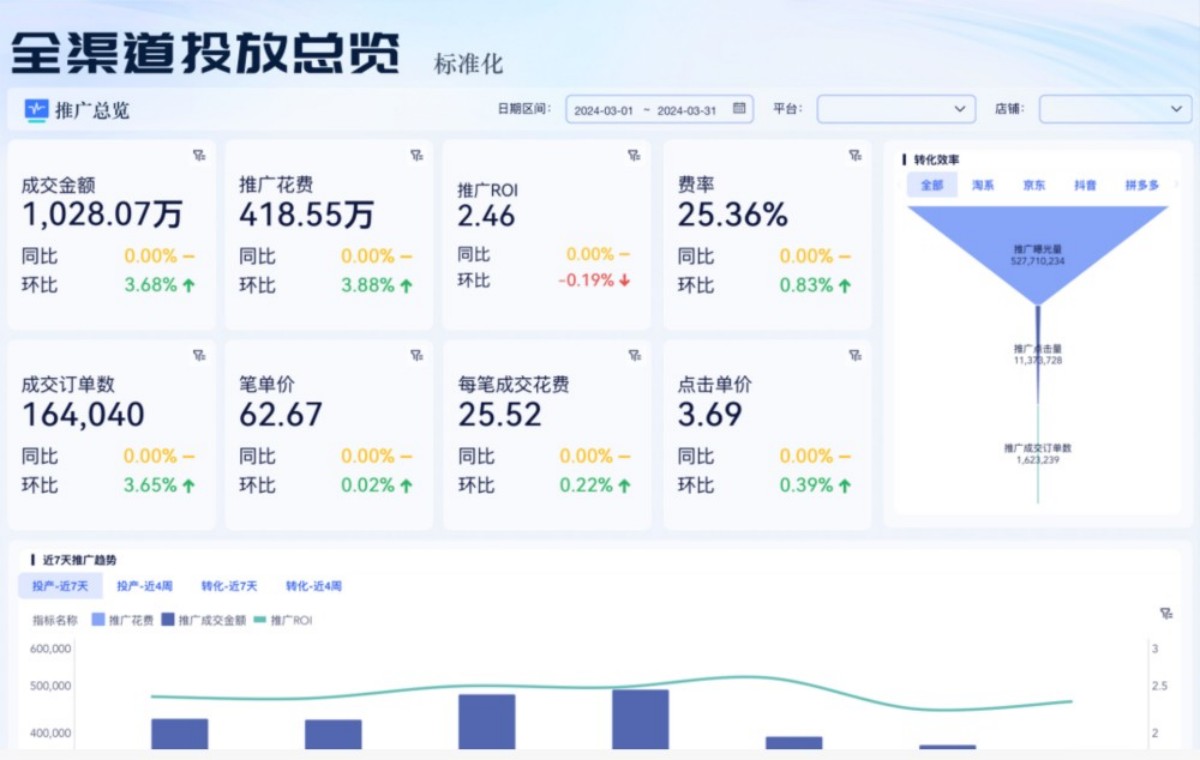Click the tallest bar in the trend chart
The width and height of the screenshot is (1200, 760).
click(640, 720)
